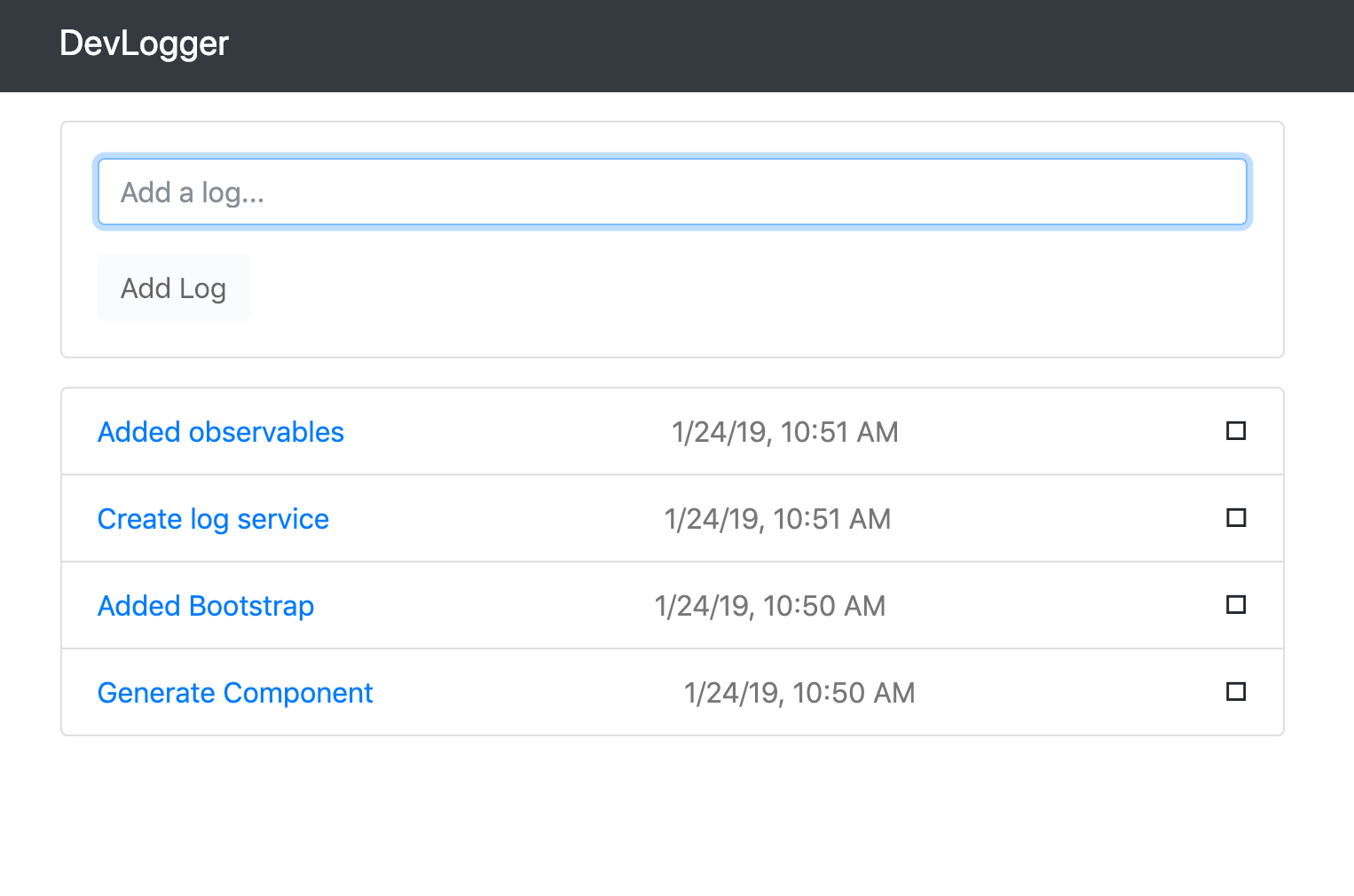Open the Create log service log
The height and width of the screenshot is (896, 1354).
click(x=213, y=519)
